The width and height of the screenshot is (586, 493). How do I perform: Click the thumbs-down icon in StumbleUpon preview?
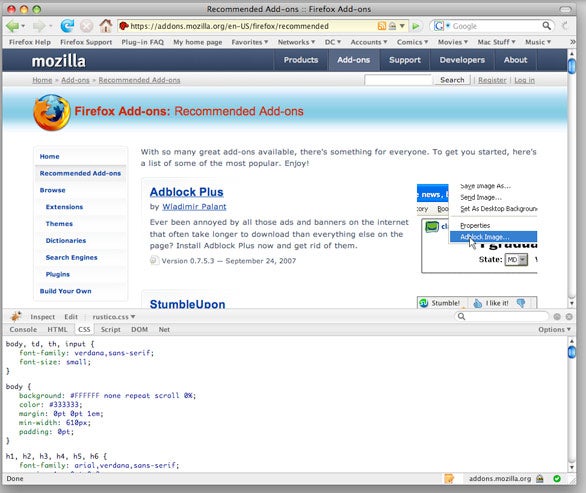tap(521, 303)
